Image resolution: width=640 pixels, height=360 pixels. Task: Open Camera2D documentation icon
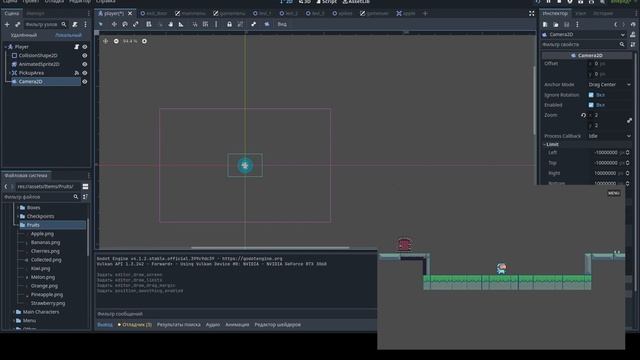633,35
